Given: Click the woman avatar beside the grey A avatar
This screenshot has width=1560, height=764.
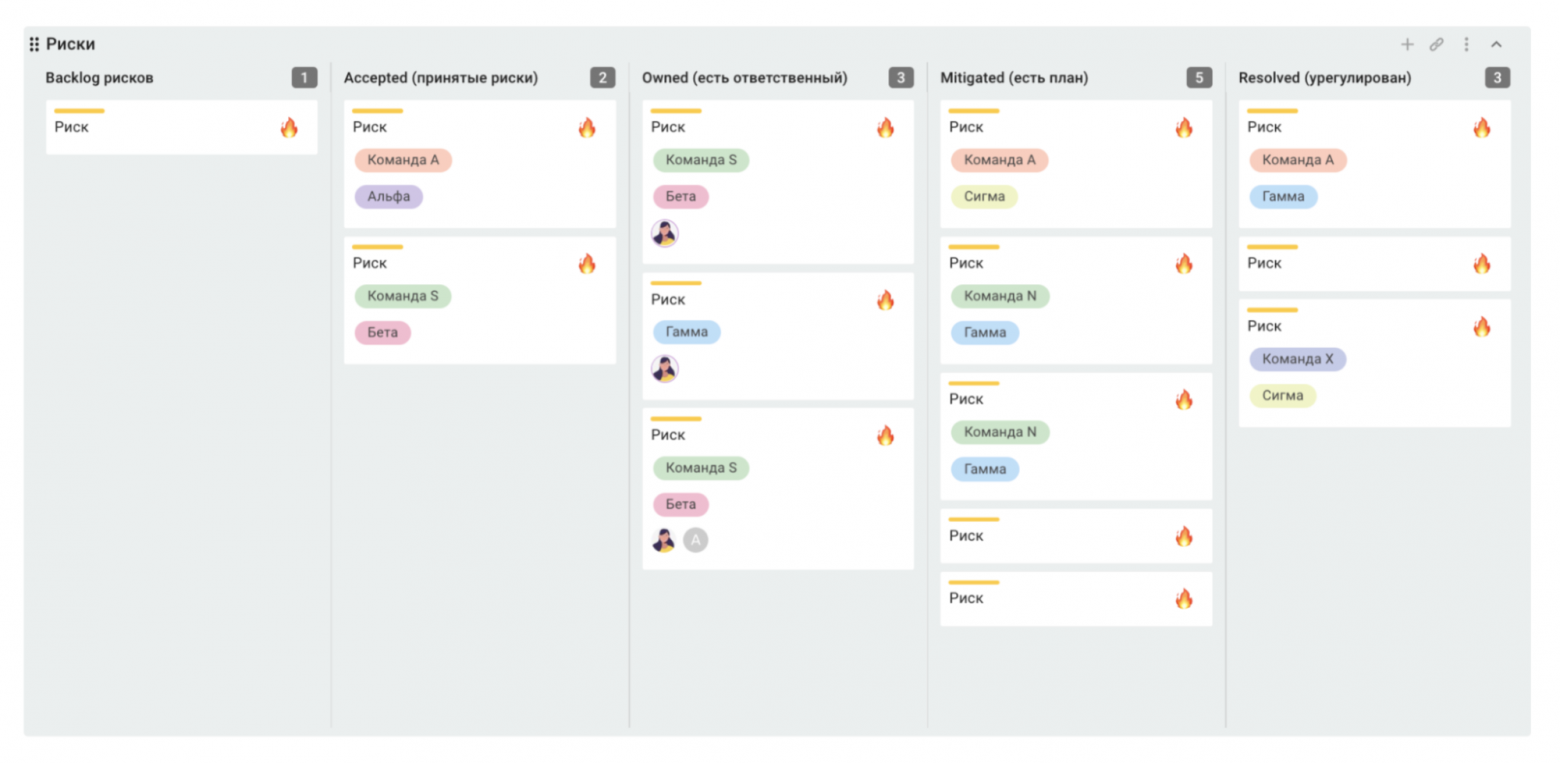Looking at the screenshot, I should click(664, 540).
